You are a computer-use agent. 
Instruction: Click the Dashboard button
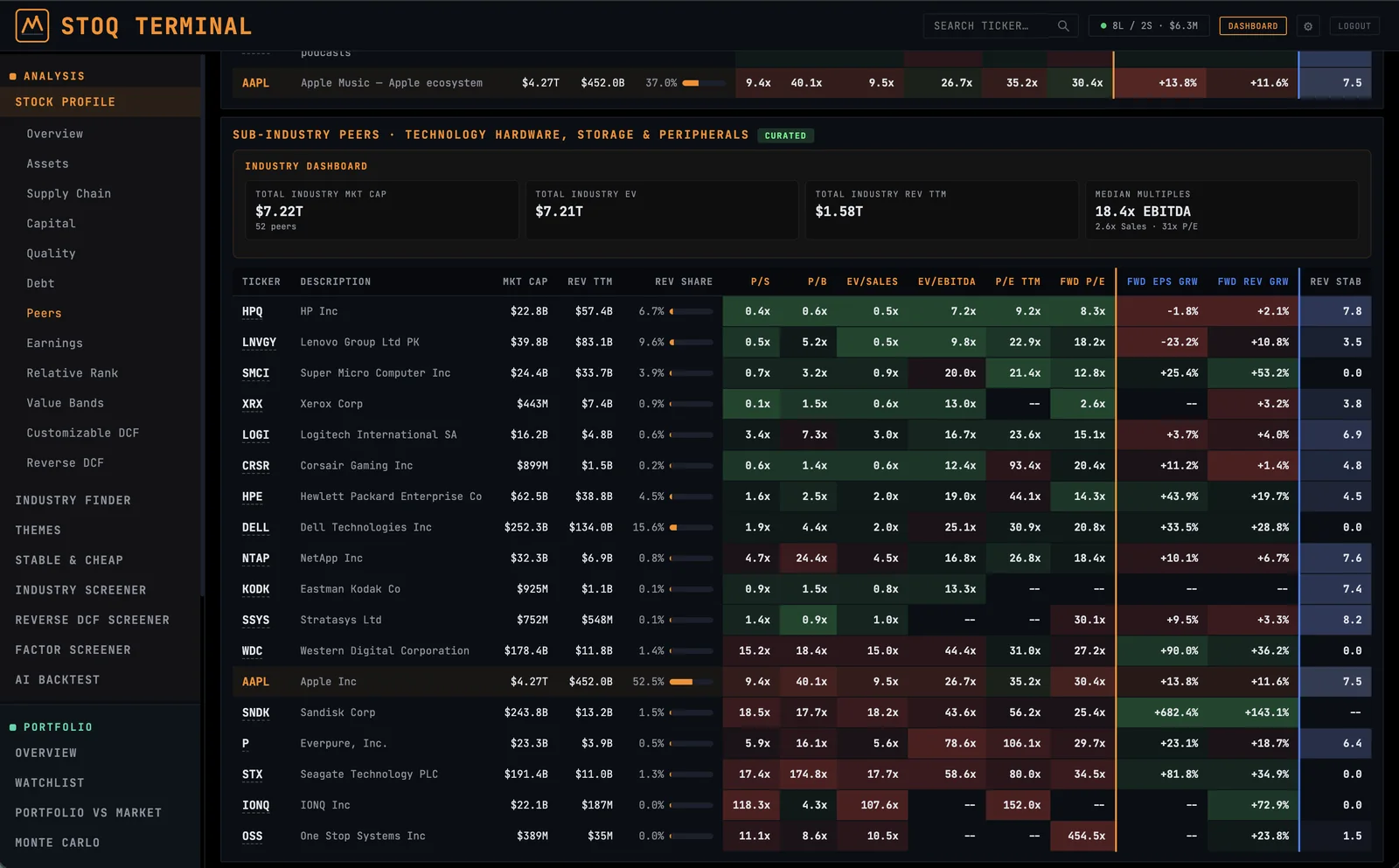(1253, 26)
